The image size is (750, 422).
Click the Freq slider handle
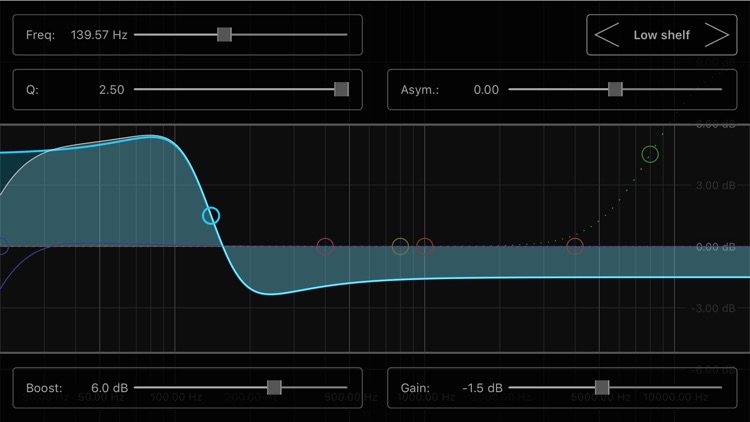tap(224, 34)
